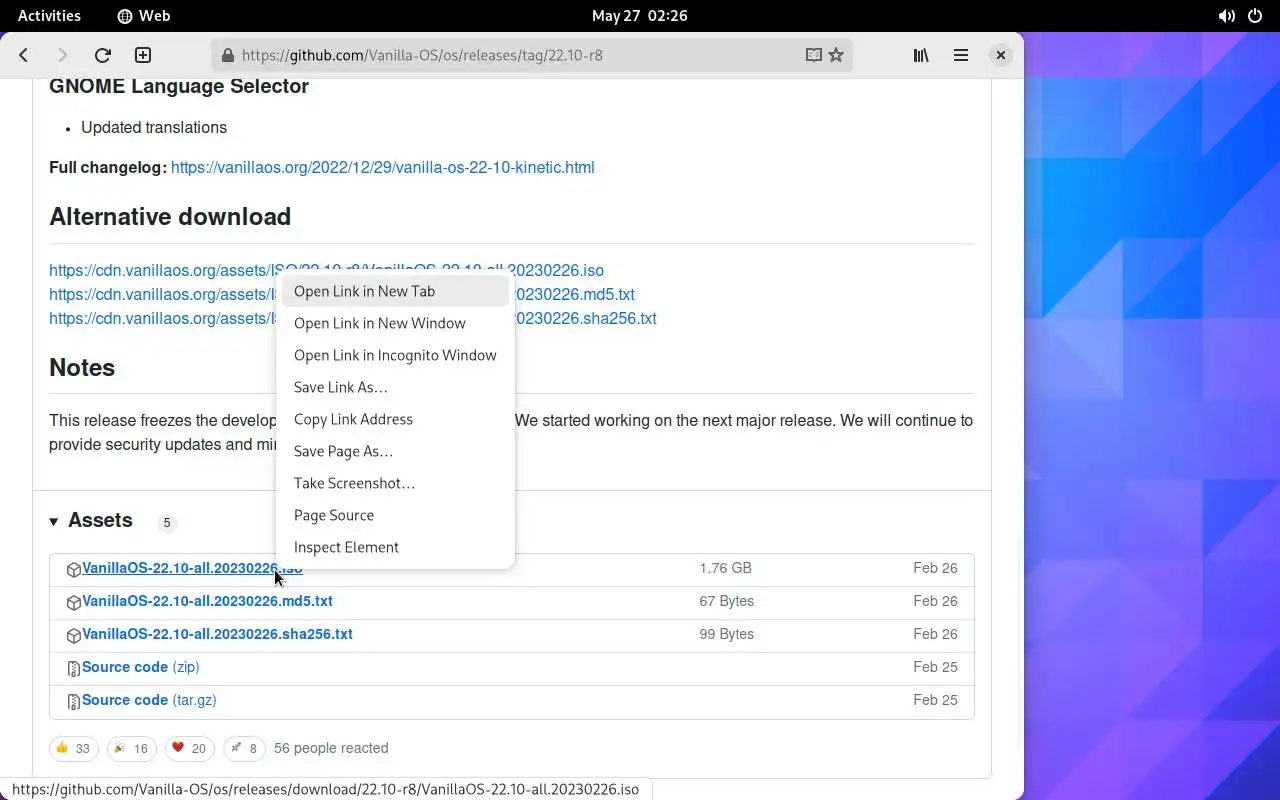Toggle reader mode icon in address bar
Screen dimensions: 1280x800
(814, 55)
